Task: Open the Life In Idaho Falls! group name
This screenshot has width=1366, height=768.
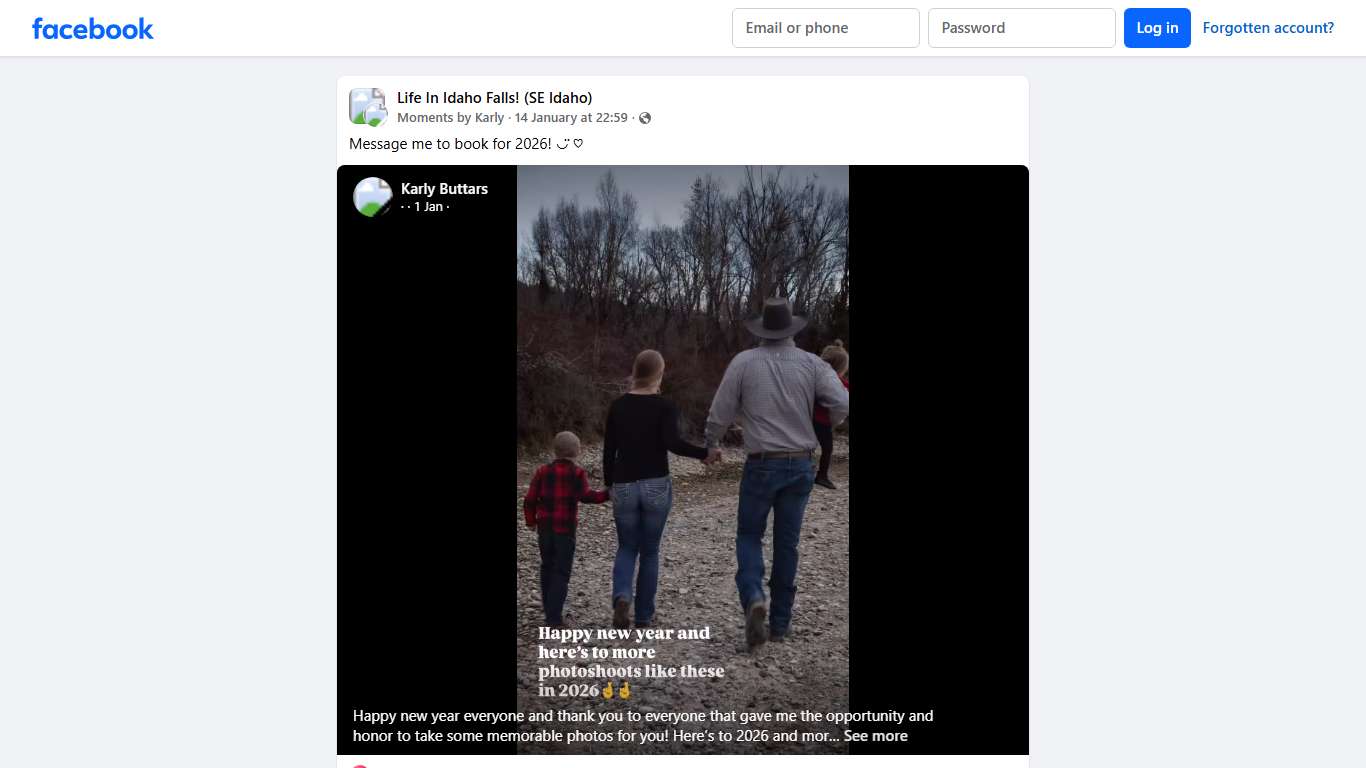Action: click(494, 97)
